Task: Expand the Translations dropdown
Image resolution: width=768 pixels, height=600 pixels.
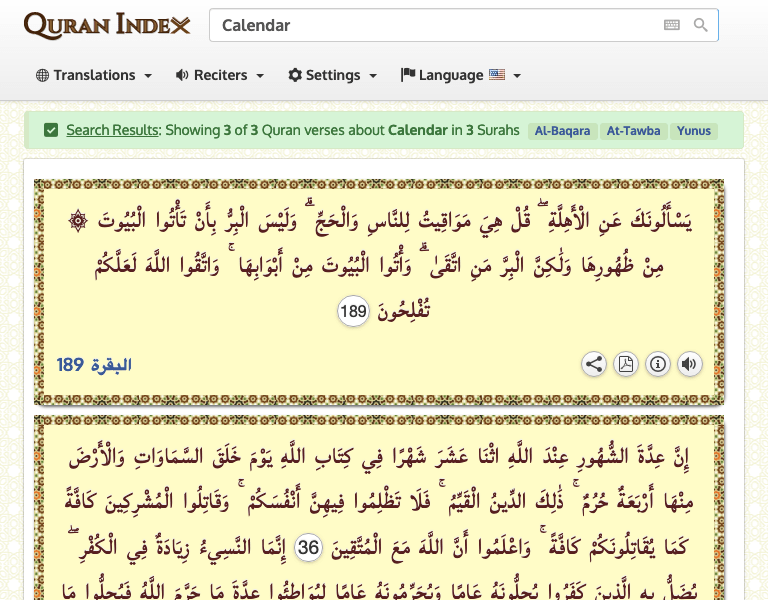Action: point(94,75)
